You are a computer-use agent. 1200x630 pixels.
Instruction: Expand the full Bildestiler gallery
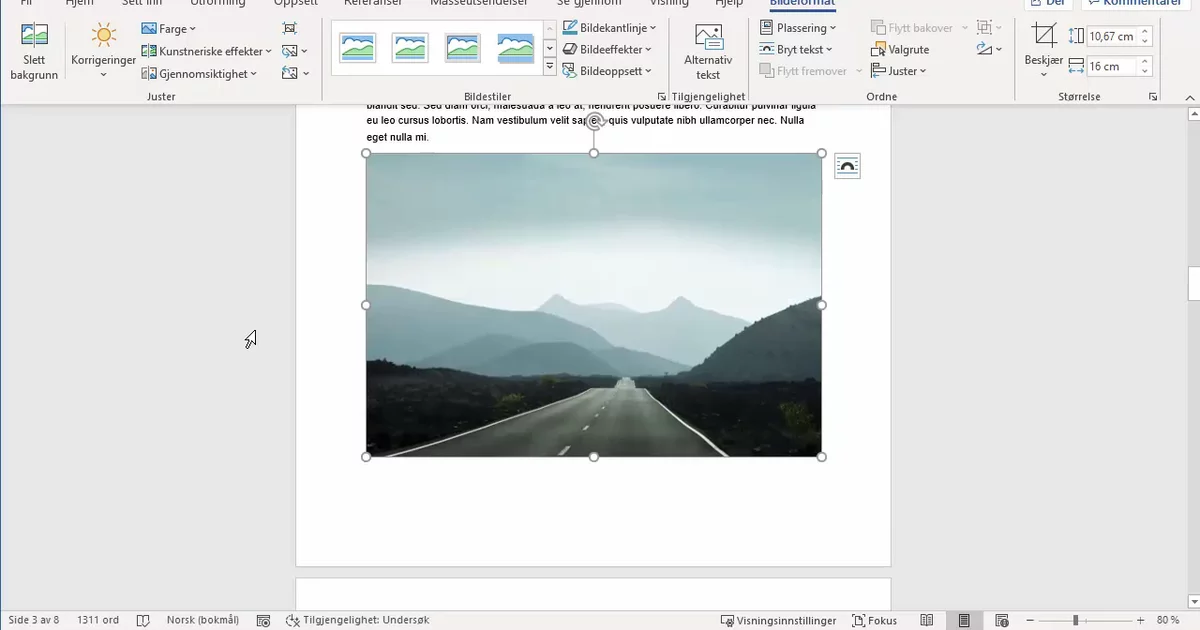point(550,67)
